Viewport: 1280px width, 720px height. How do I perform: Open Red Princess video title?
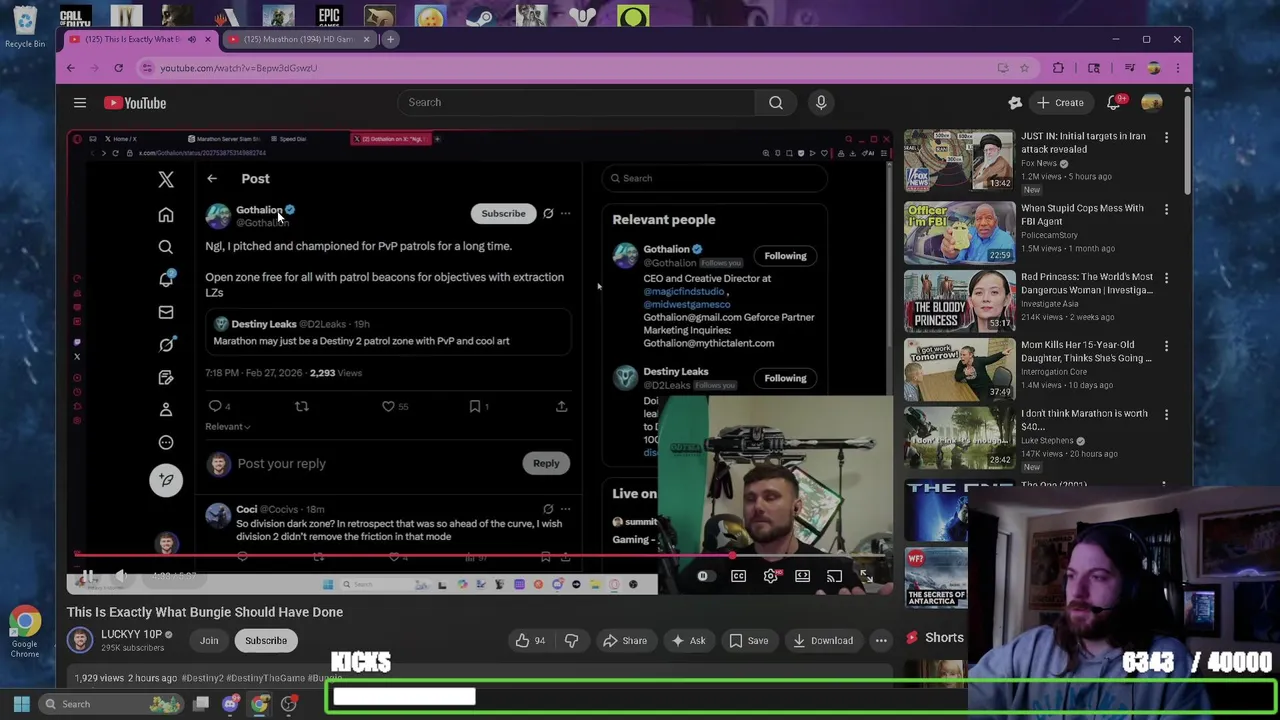coord(1087,283)
